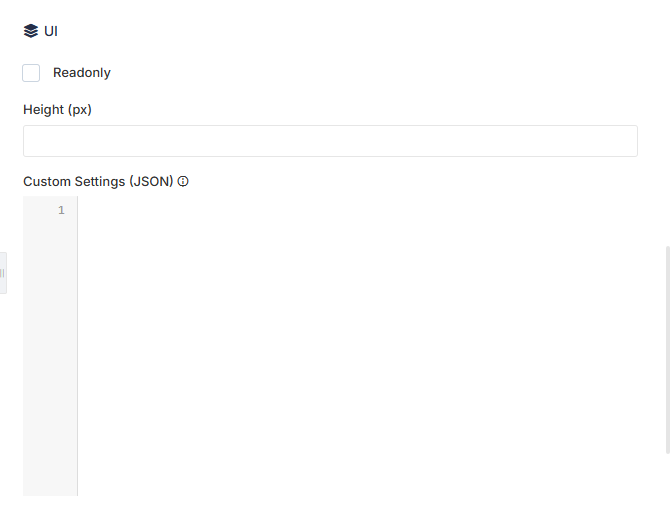Click the word JSON in Custom Settings label
Viewport: 672px width, 513px height.
(x=151, y=181)
